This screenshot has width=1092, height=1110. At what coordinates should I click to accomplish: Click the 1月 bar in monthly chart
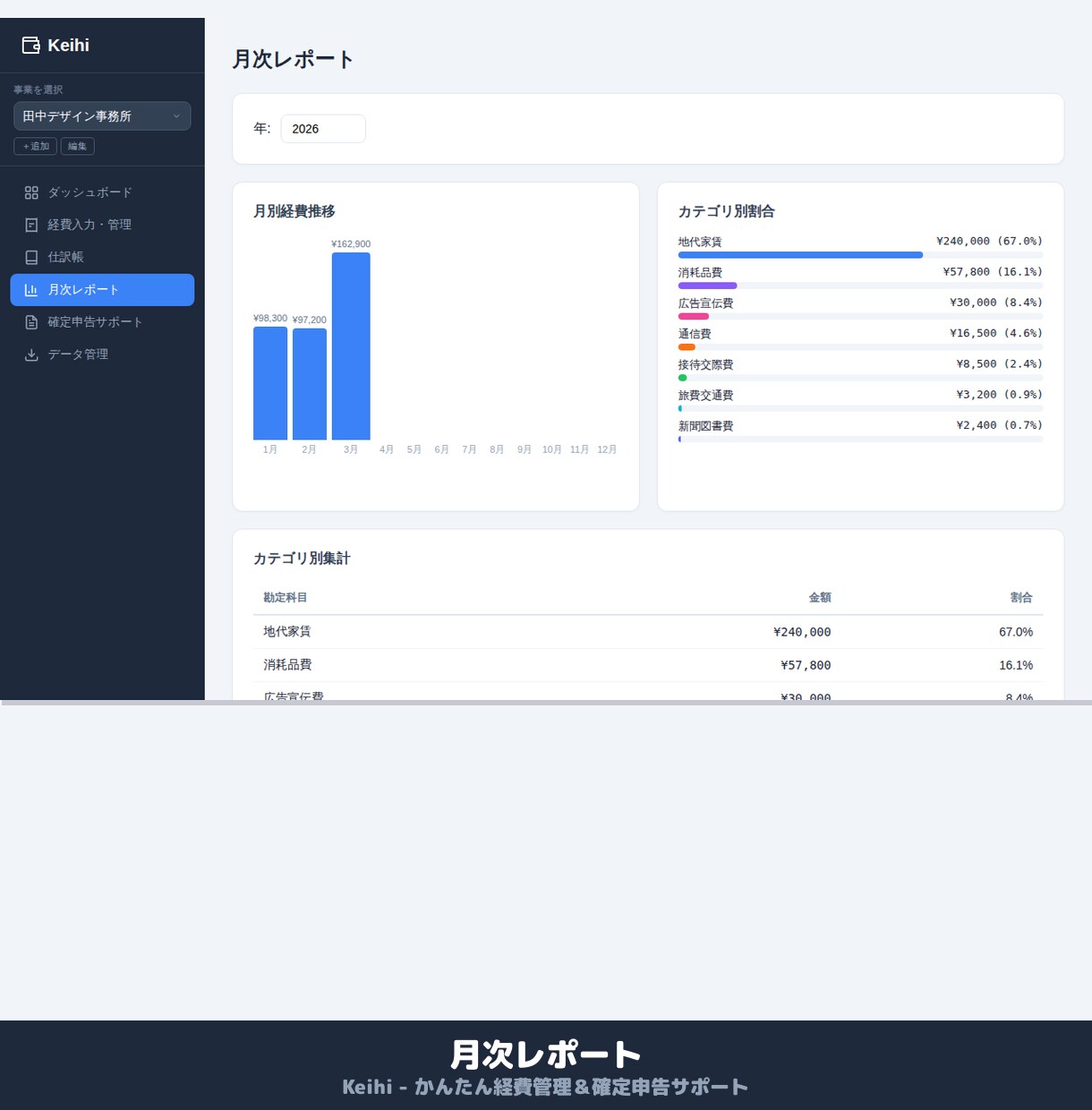point(270,383)
